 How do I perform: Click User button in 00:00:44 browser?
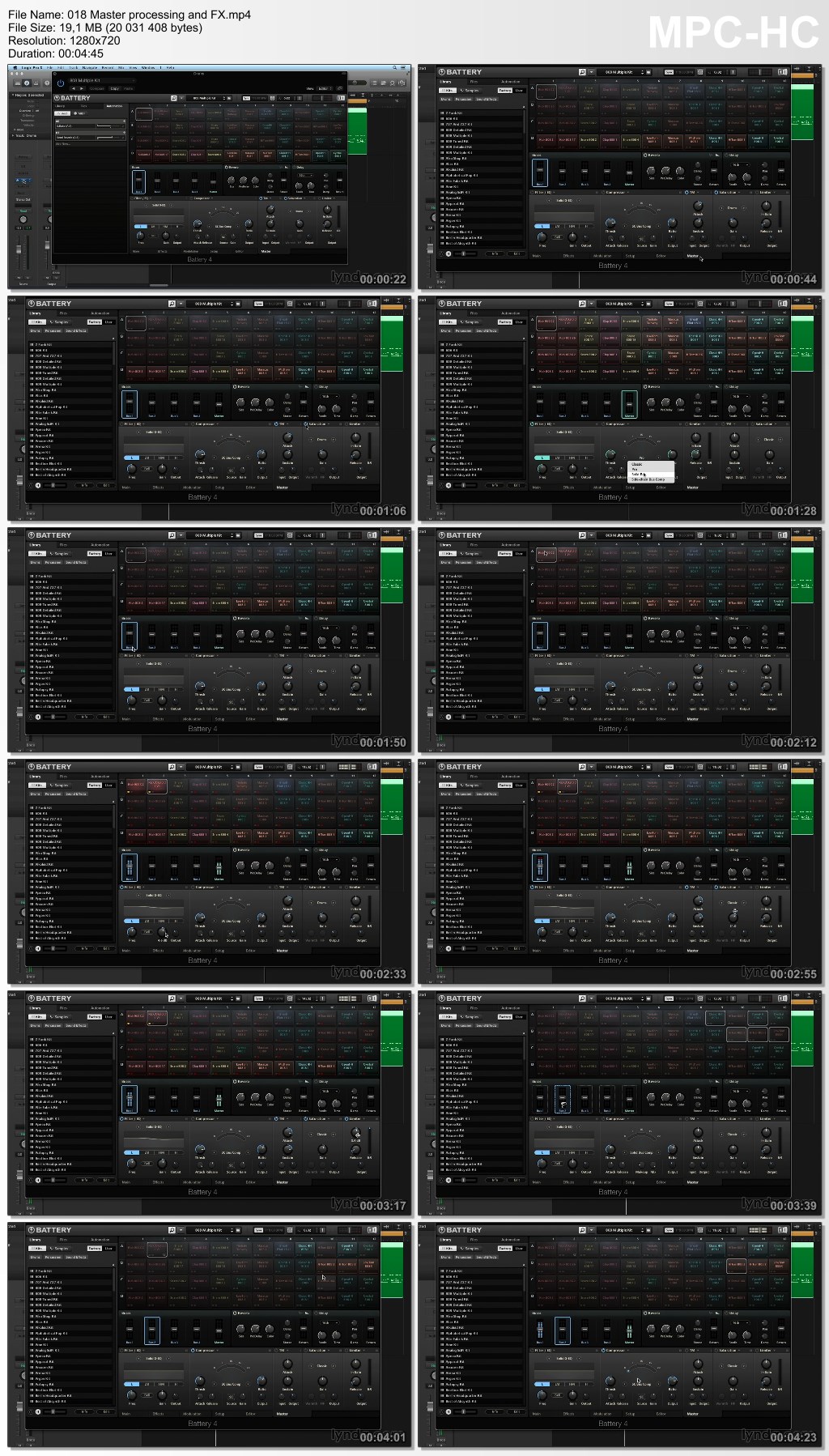(x=519, y=90)
